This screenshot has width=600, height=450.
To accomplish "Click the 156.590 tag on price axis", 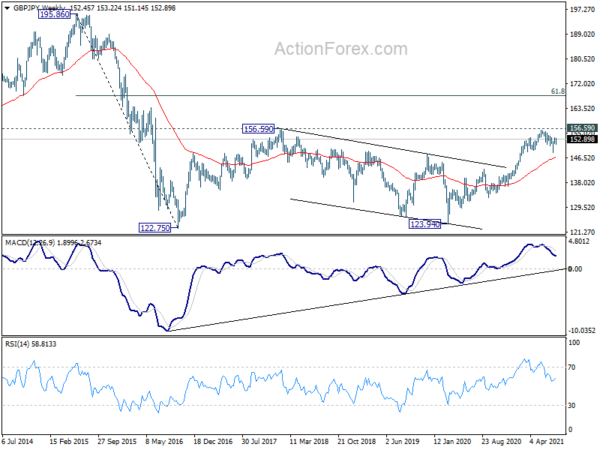I will pos(582,128).
